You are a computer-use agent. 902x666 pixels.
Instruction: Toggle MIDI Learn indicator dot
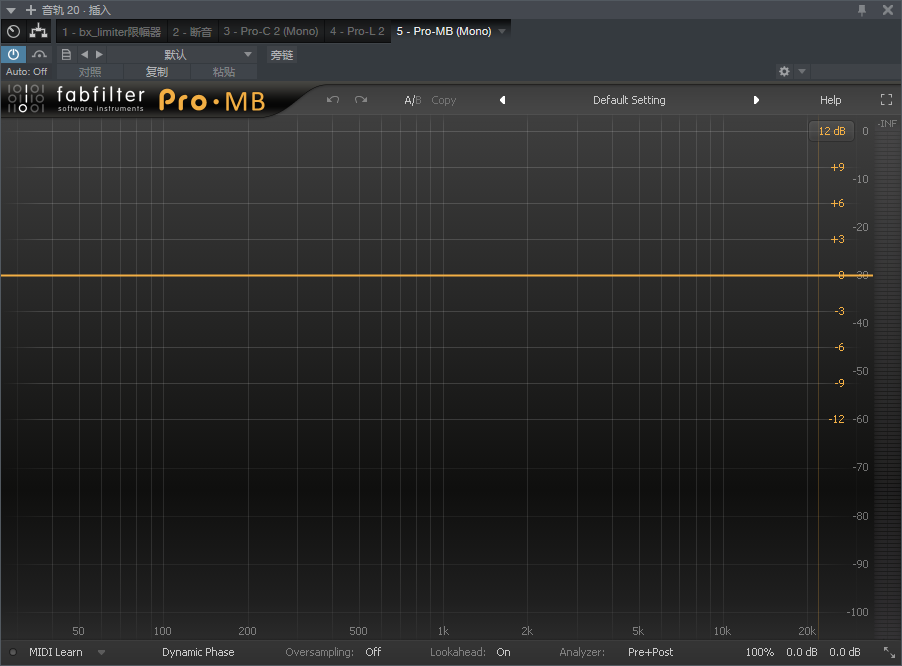[x=13, y=652]
